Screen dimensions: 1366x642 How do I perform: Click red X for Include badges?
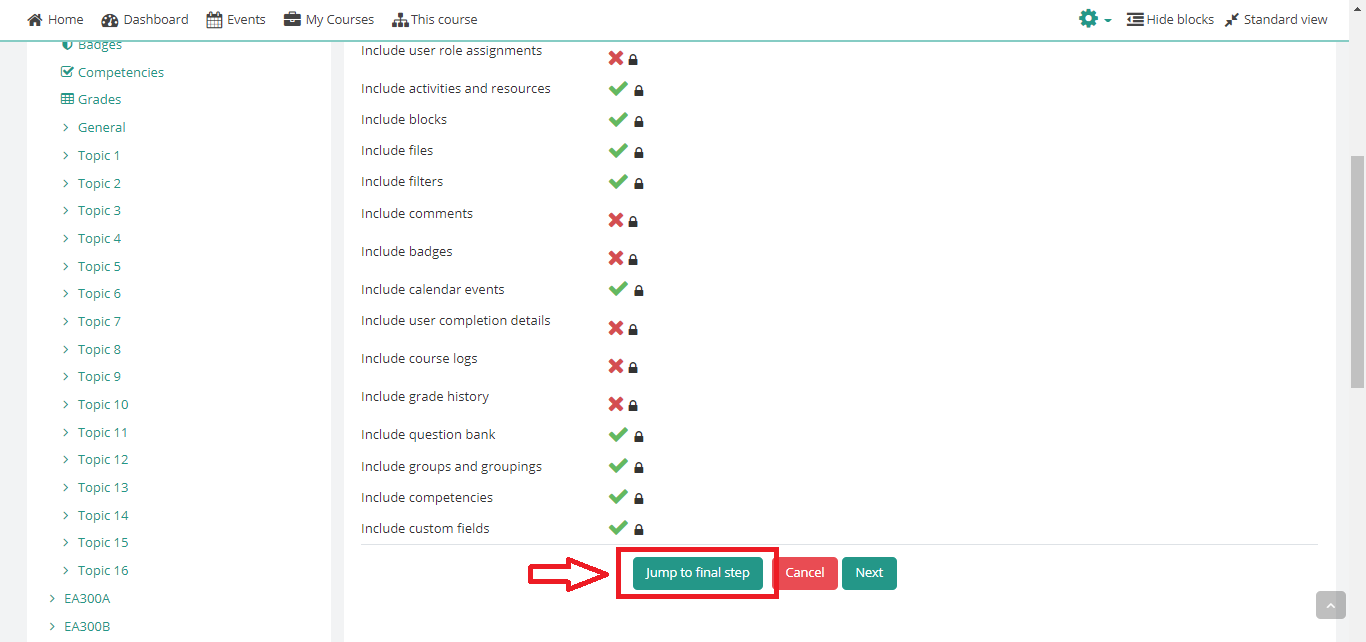point(616,258)
